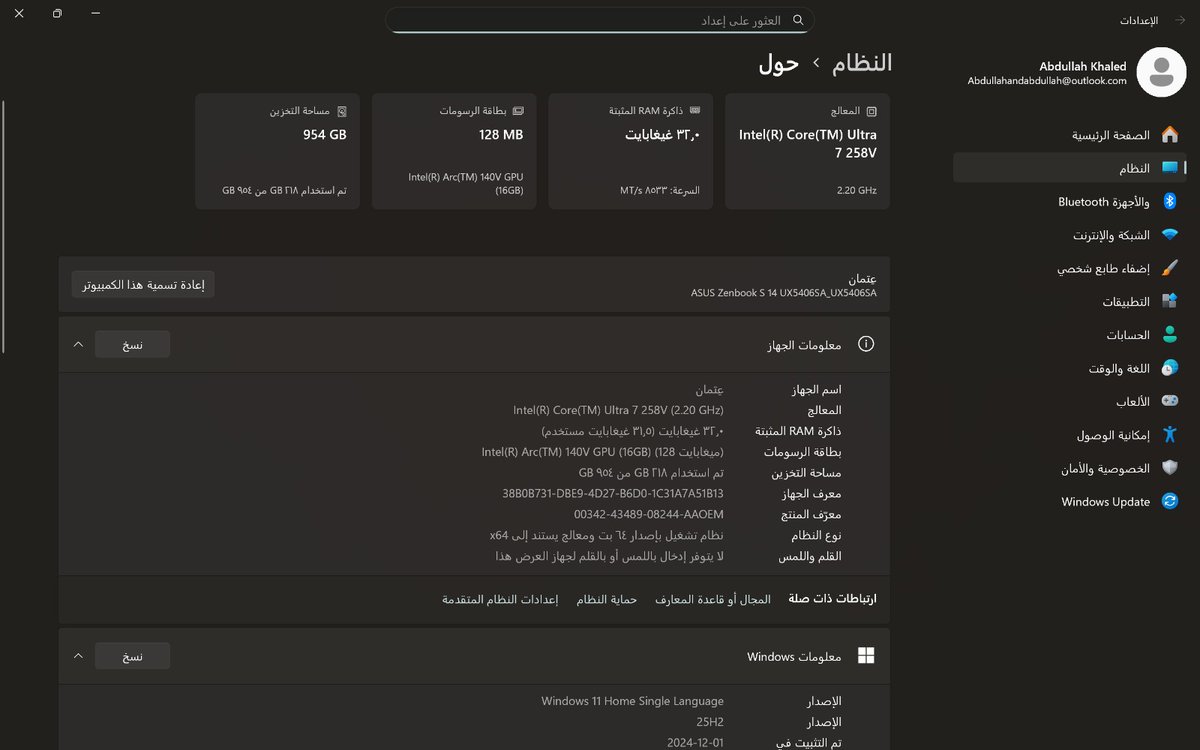Collapse the device specifications (معلومات الجهاز) section
The height and width of the screenshot is (750, 1200).
pos(78,344)
